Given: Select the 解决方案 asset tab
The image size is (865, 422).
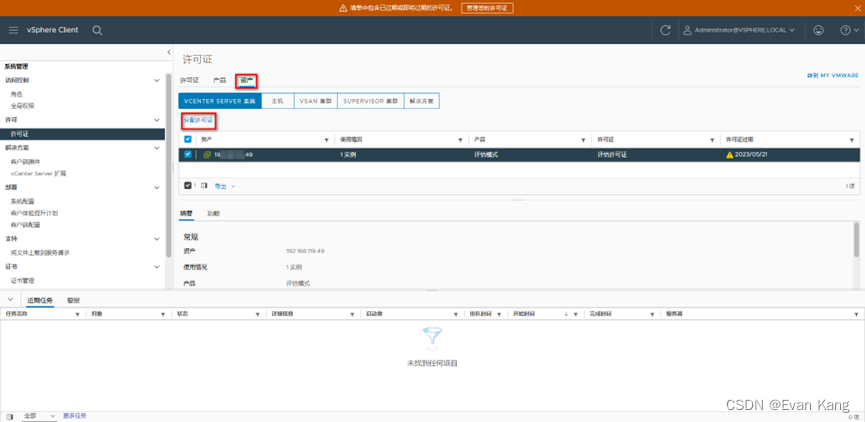Looking at the screenshot, I should pyautogui.click(x=422, y=101).
